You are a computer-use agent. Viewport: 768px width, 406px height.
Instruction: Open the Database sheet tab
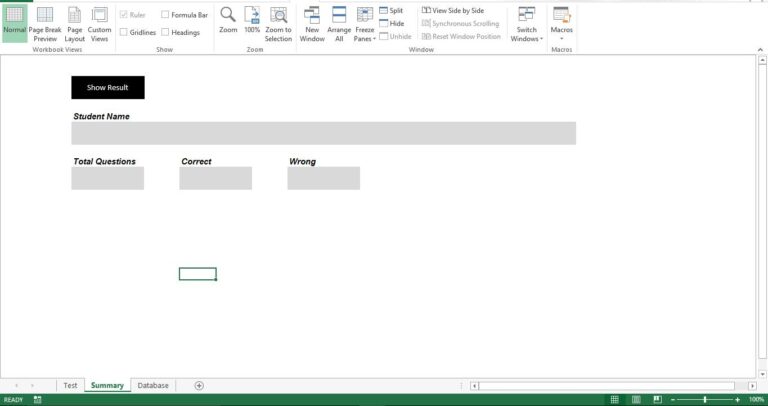[x=153, y=385]
